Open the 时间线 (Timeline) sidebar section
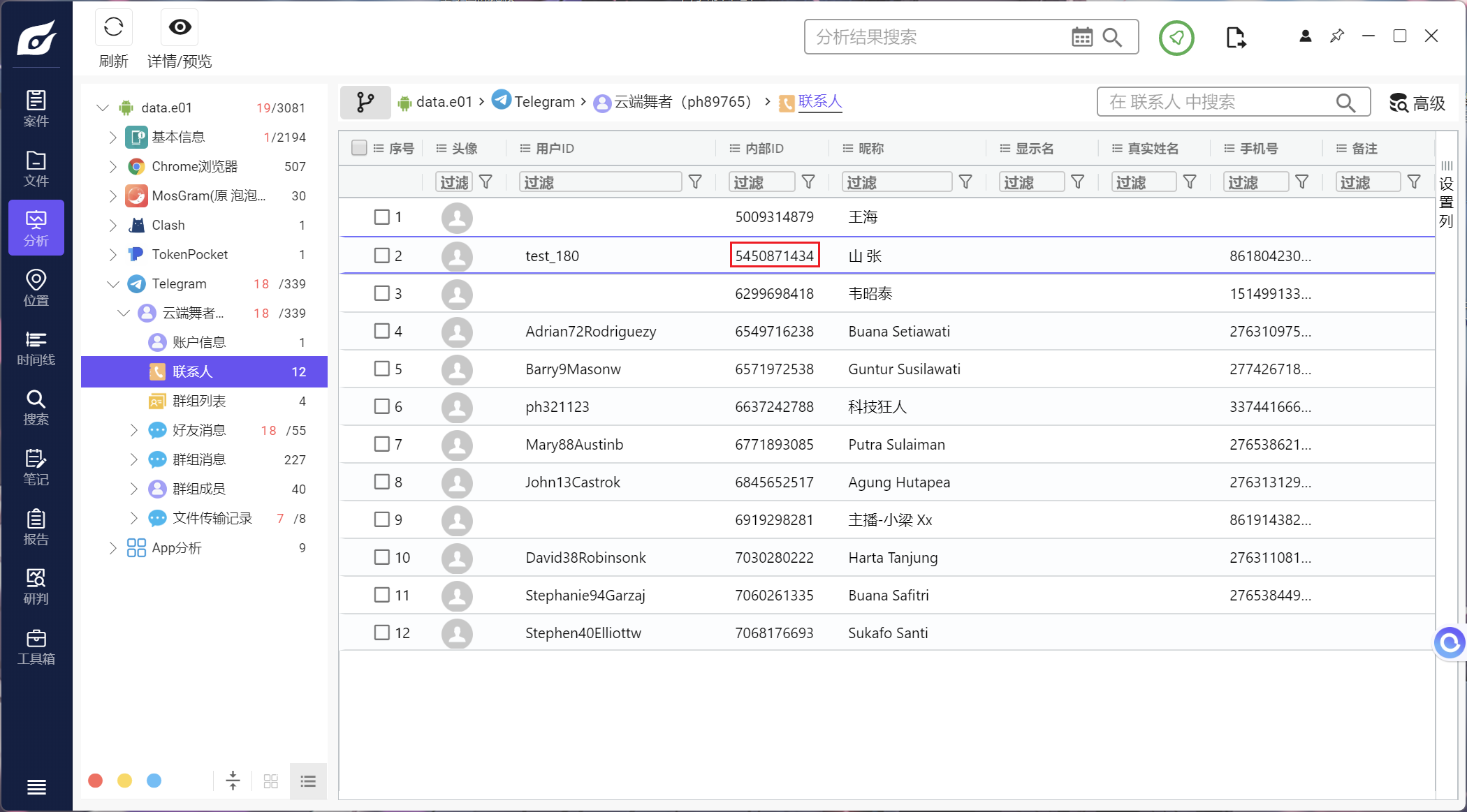 (x=36, y=348)
